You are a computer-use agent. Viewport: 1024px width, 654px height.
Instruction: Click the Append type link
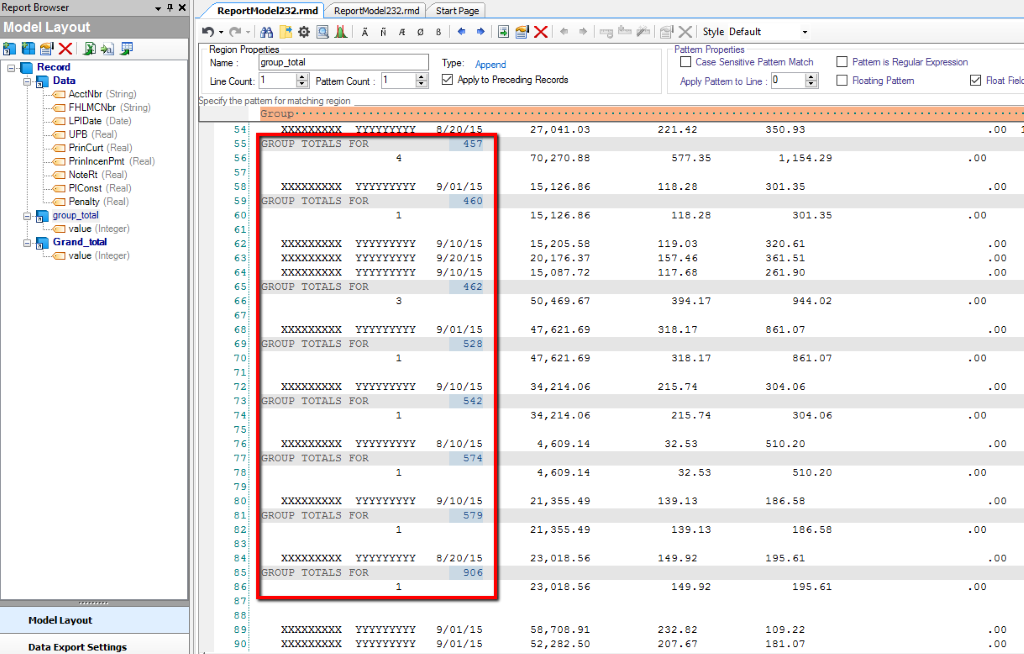pos(490,64)
